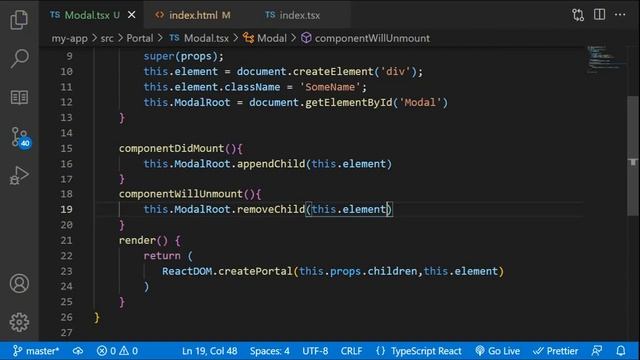Open the Manage gear icon
The width and height of the screenshot is (640, 360).
click(19, 322)
